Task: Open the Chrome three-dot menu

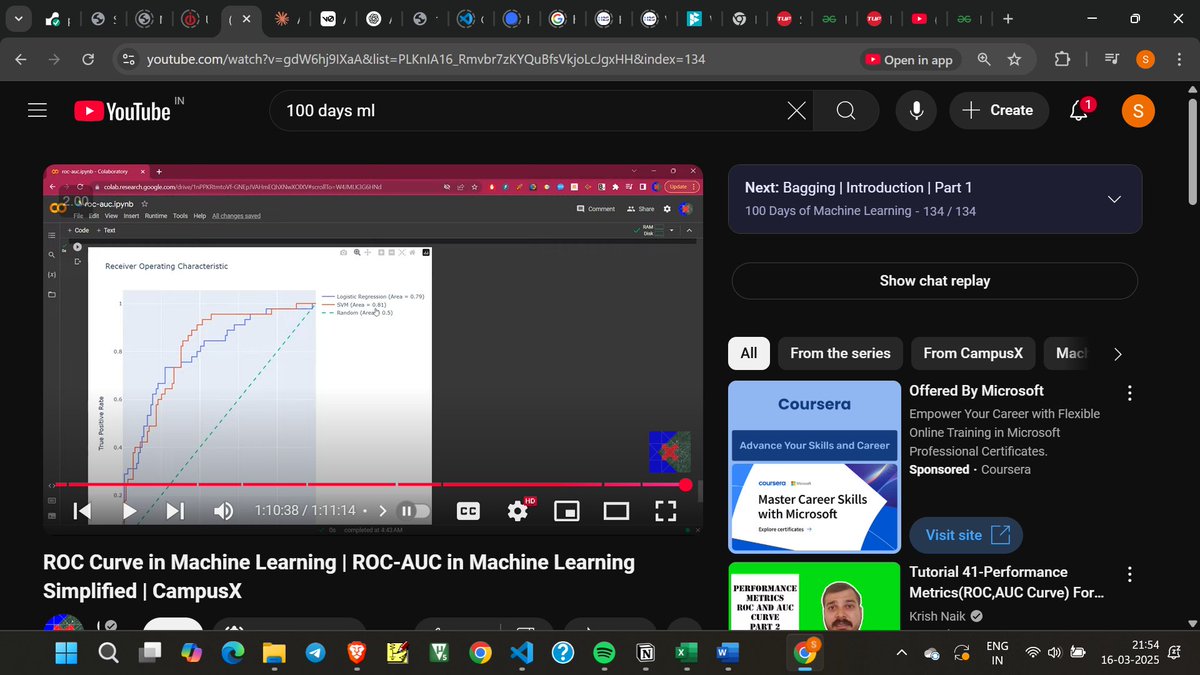Action: click(1177, 60)
